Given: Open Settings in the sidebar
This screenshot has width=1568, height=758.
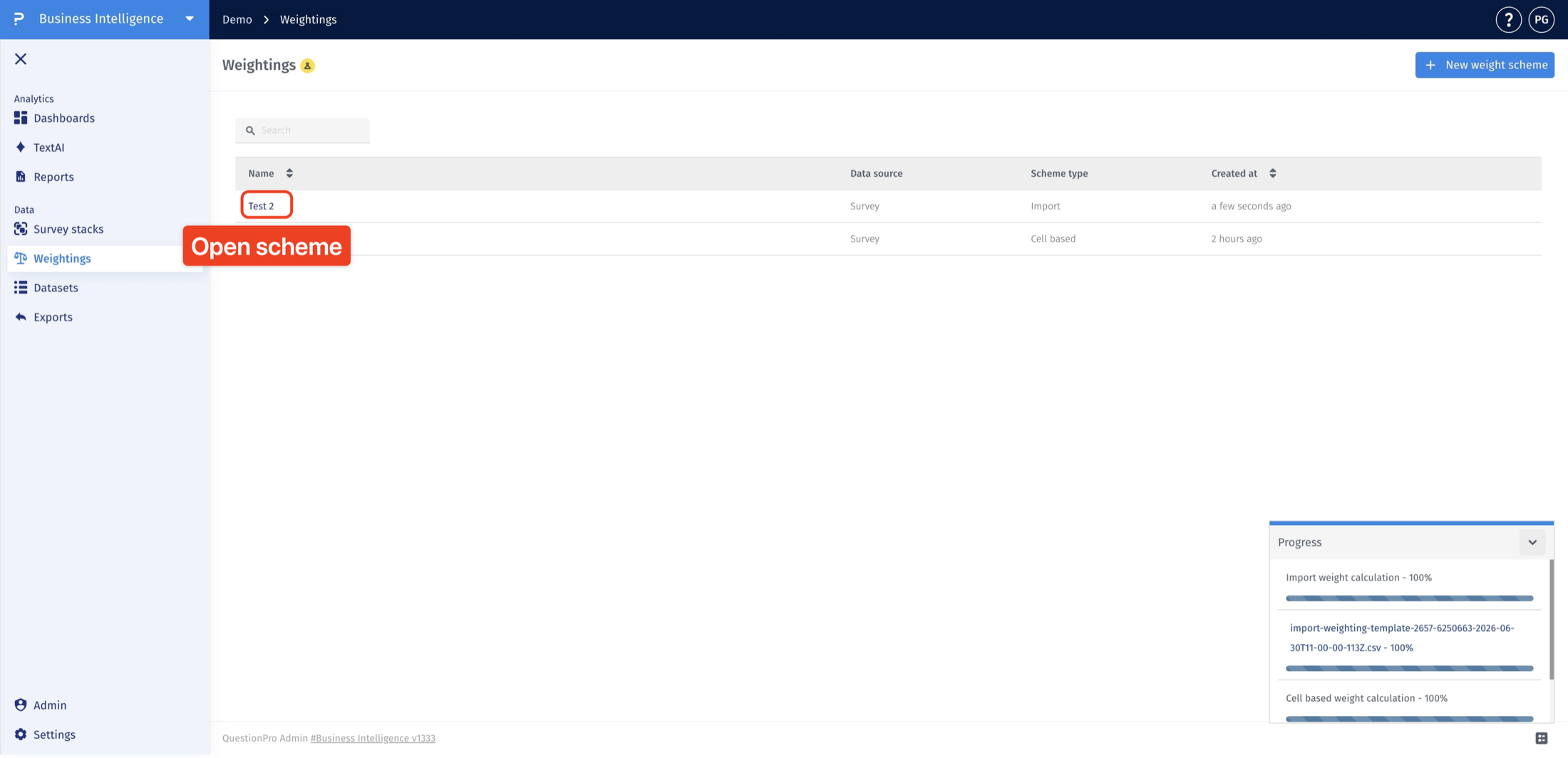Looking at the screenshot, I should [54, 734].
